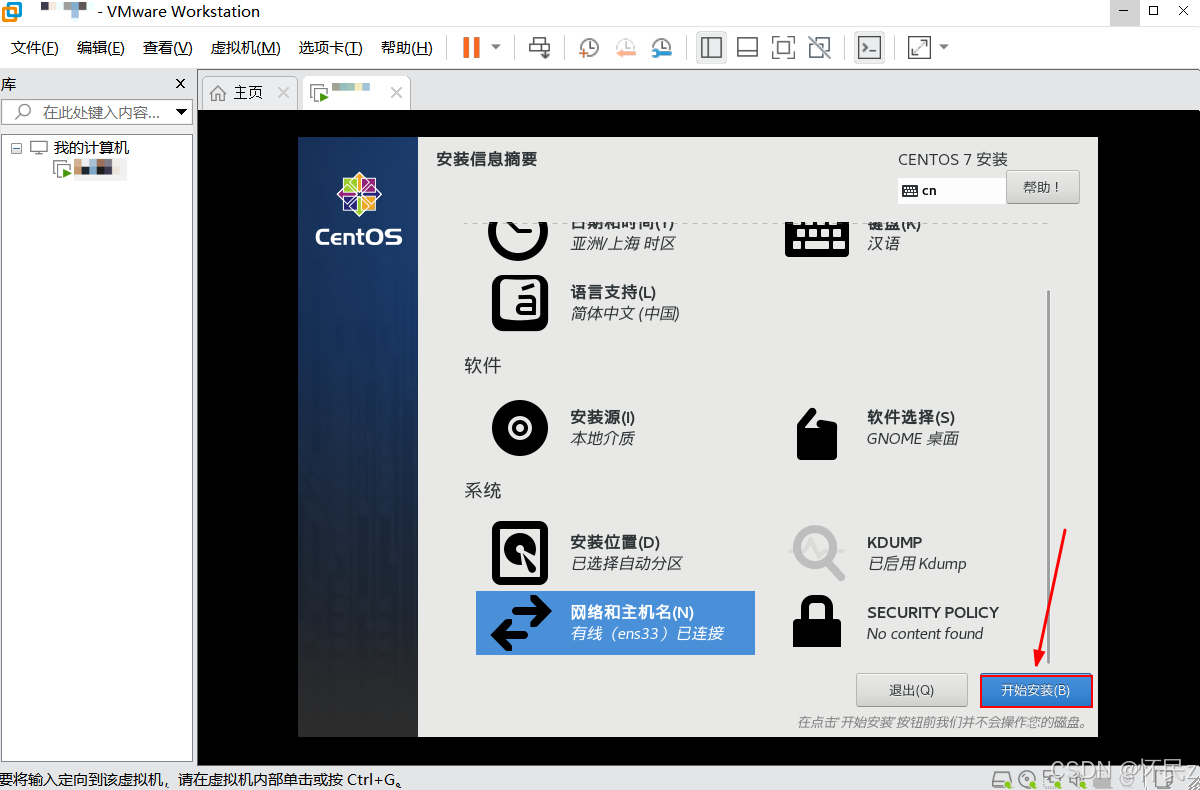
Task: Click the Ctrl+G input redirect status message
Action: coord(200,779)
